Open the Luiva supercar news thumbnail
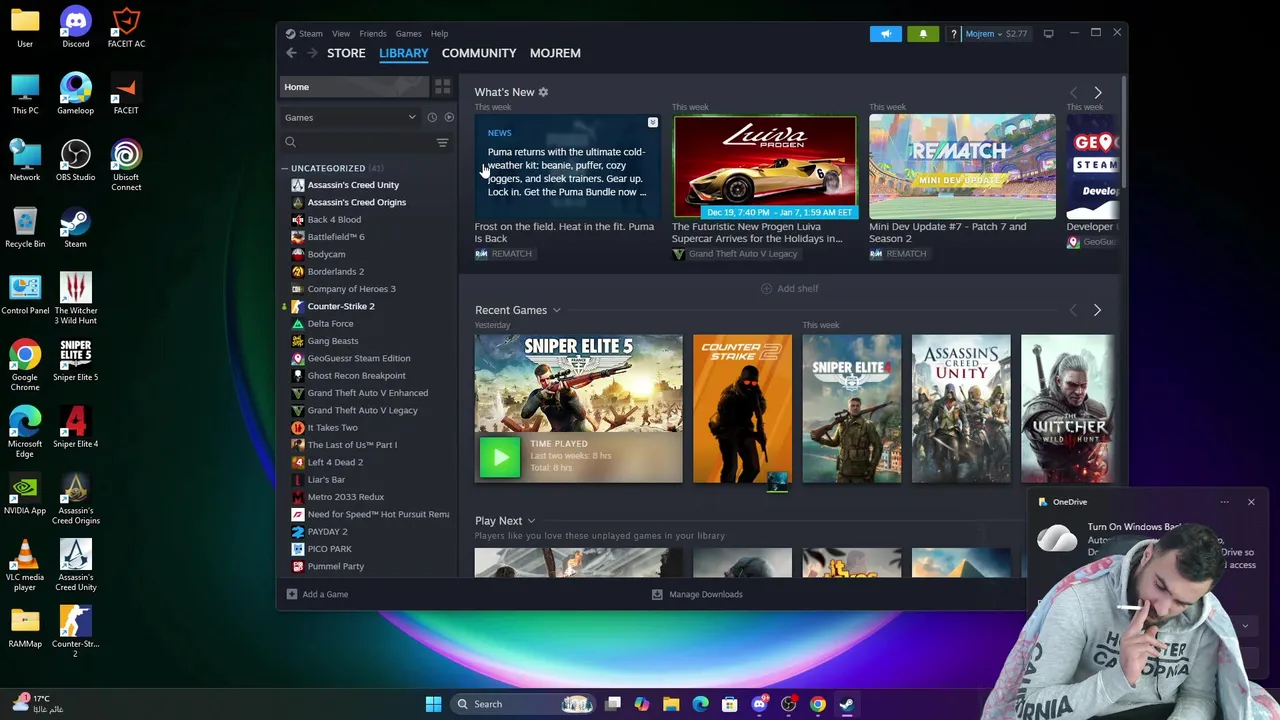This screenshot has height=720, width=1280. (765, 166)
